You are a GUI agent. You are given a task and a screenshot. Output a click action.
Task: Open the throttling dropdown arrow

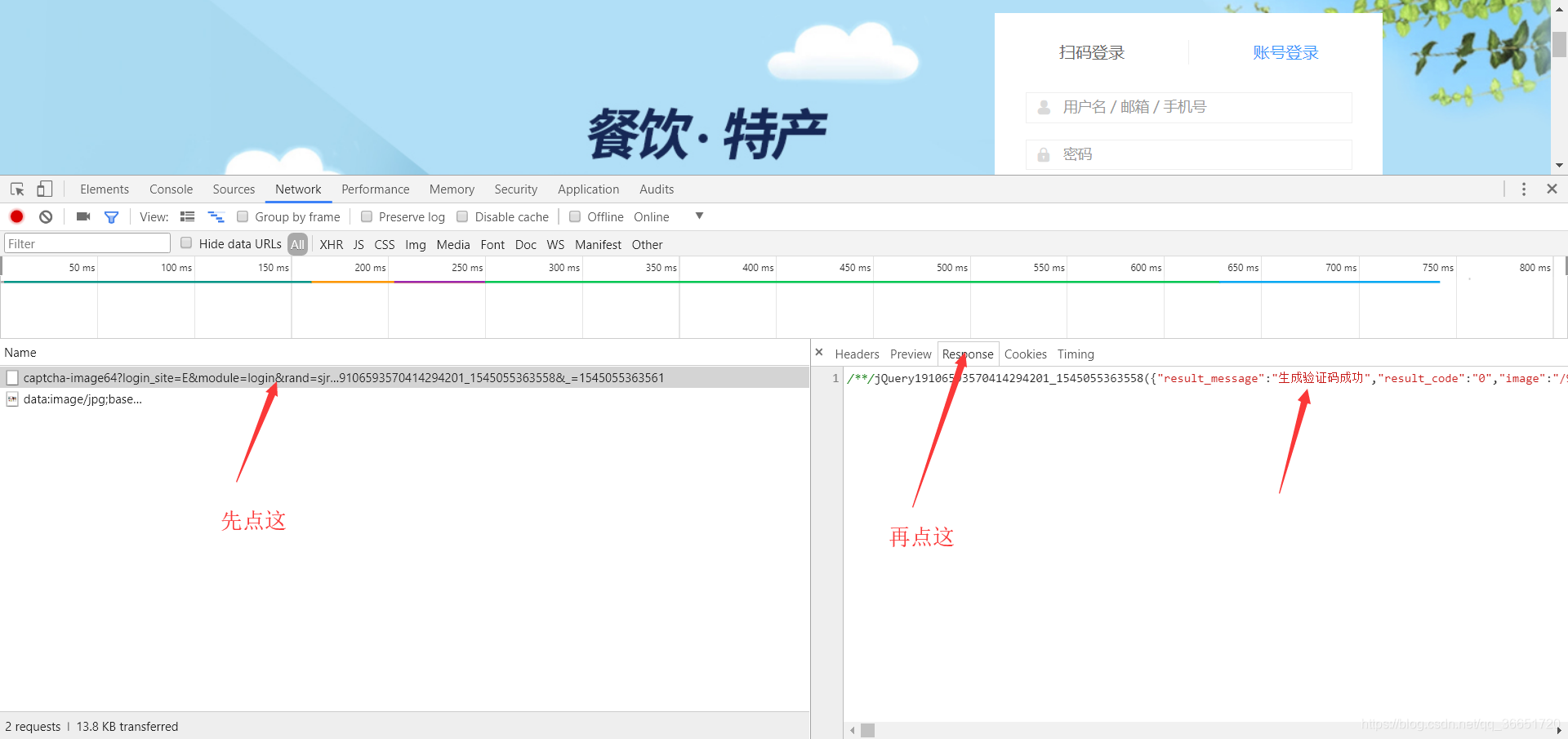699,216
